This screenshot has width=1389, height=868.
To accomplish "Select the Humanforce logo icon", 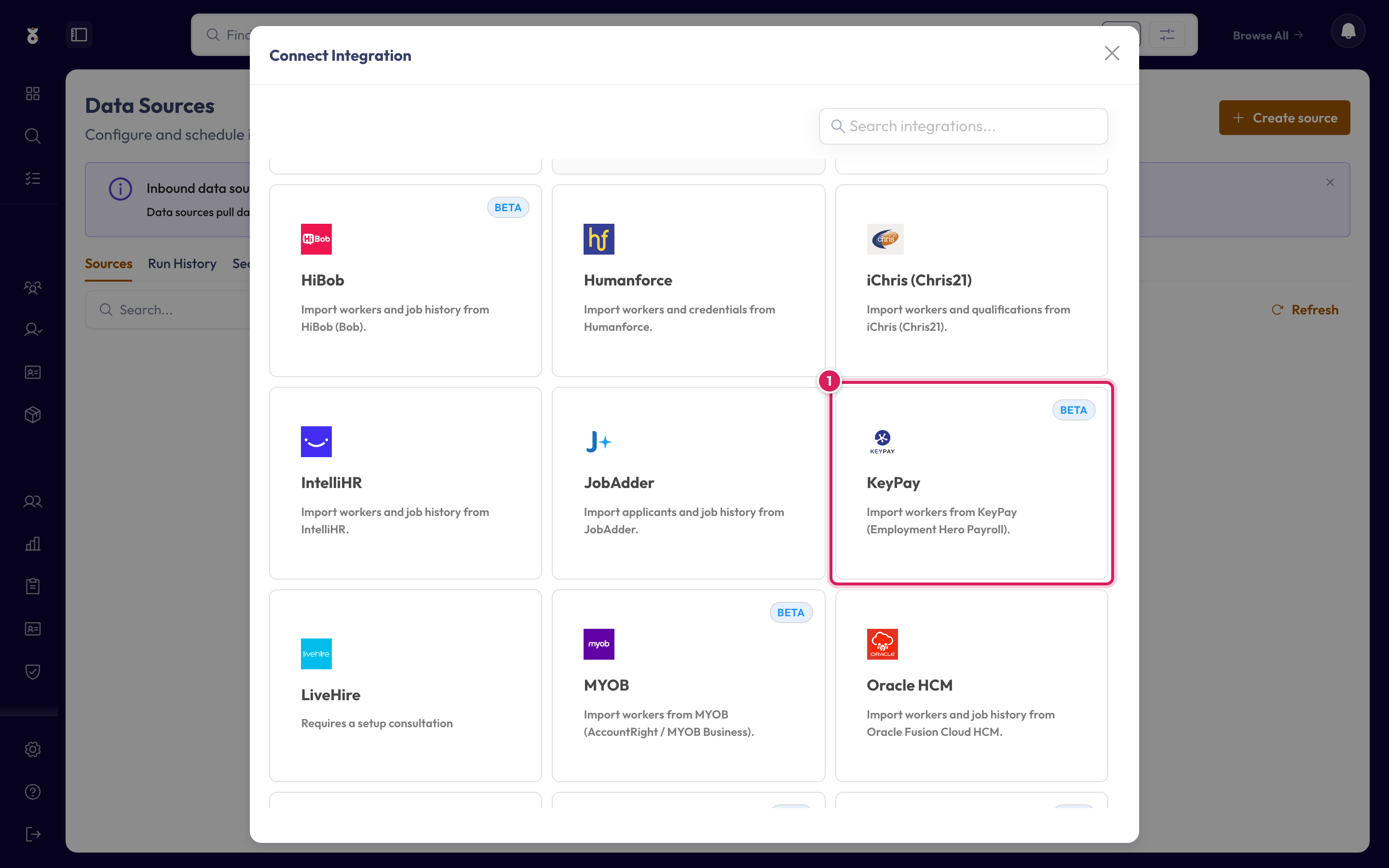I will pos(599,239).
